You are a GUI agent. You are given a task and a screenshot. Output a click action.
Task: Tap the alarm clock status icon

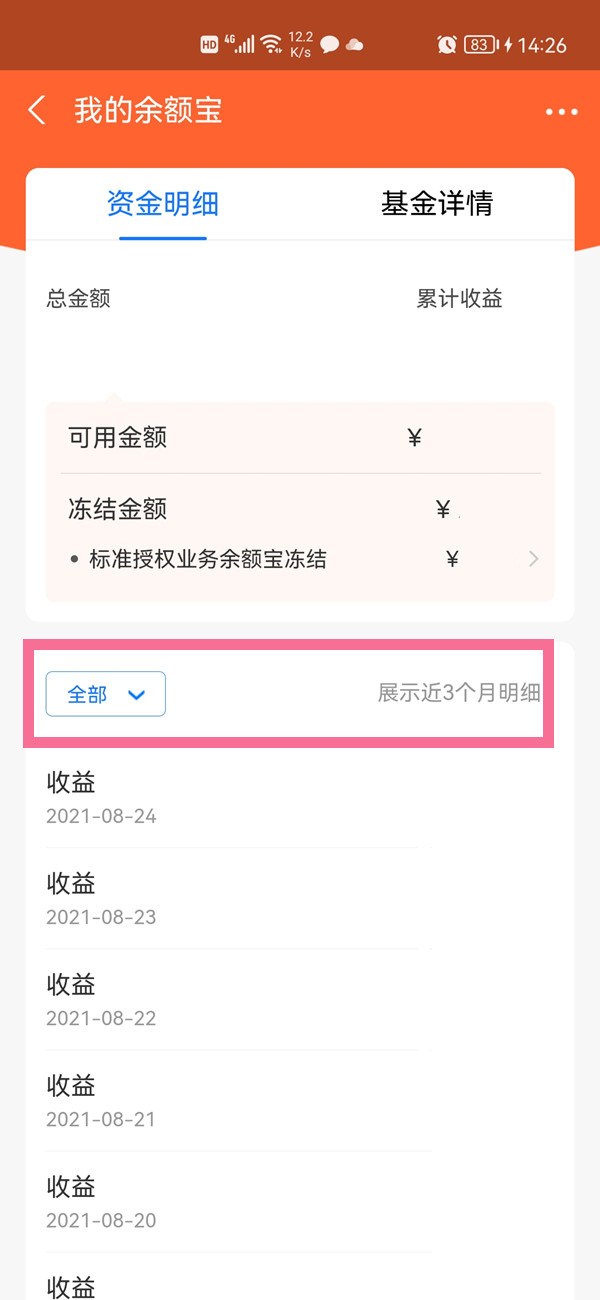(x=447, y=44)
